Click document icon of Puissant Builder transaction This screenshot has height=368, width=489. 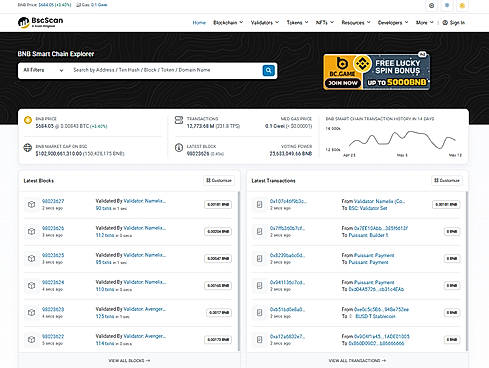tap(259, 231)
